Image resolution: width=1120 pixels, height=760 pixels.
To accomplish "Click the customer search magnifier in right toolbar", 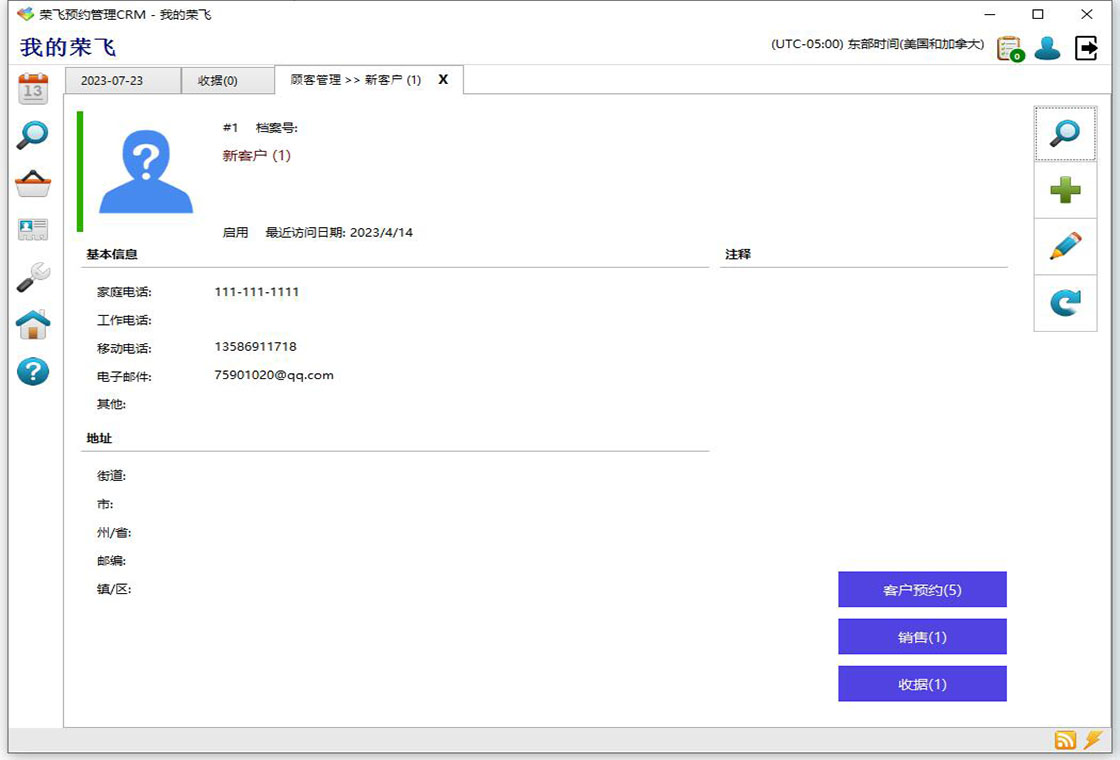I will coord(1065,134).
